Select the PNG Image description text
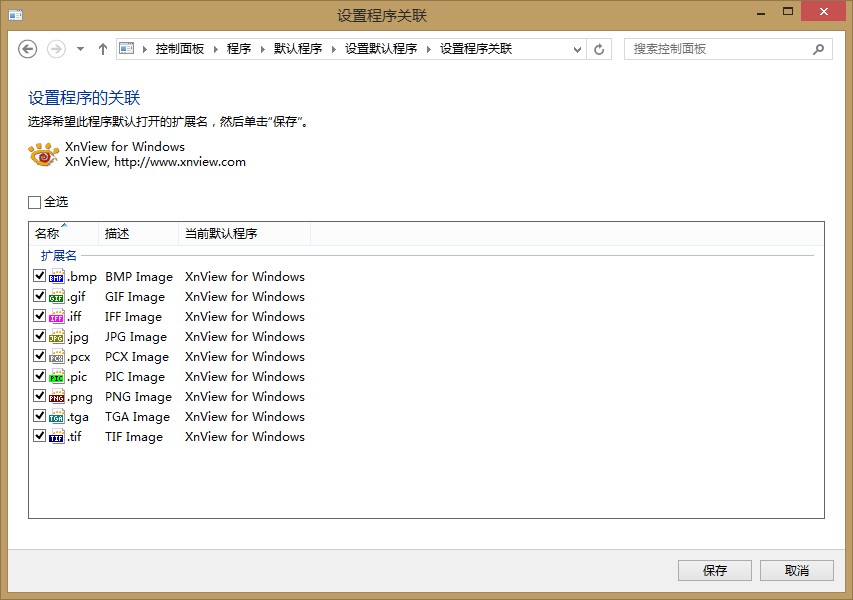 point(138,397)
